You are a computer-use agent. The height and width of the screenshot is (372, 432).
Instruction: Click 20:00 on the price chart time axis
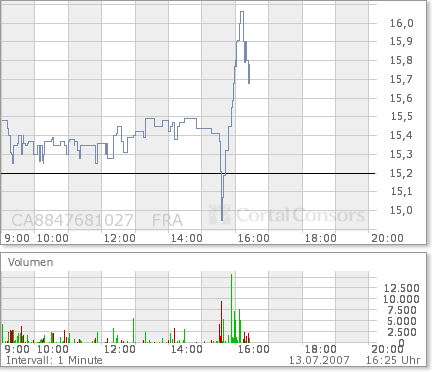pyautogui.click(x=388, y=238)
